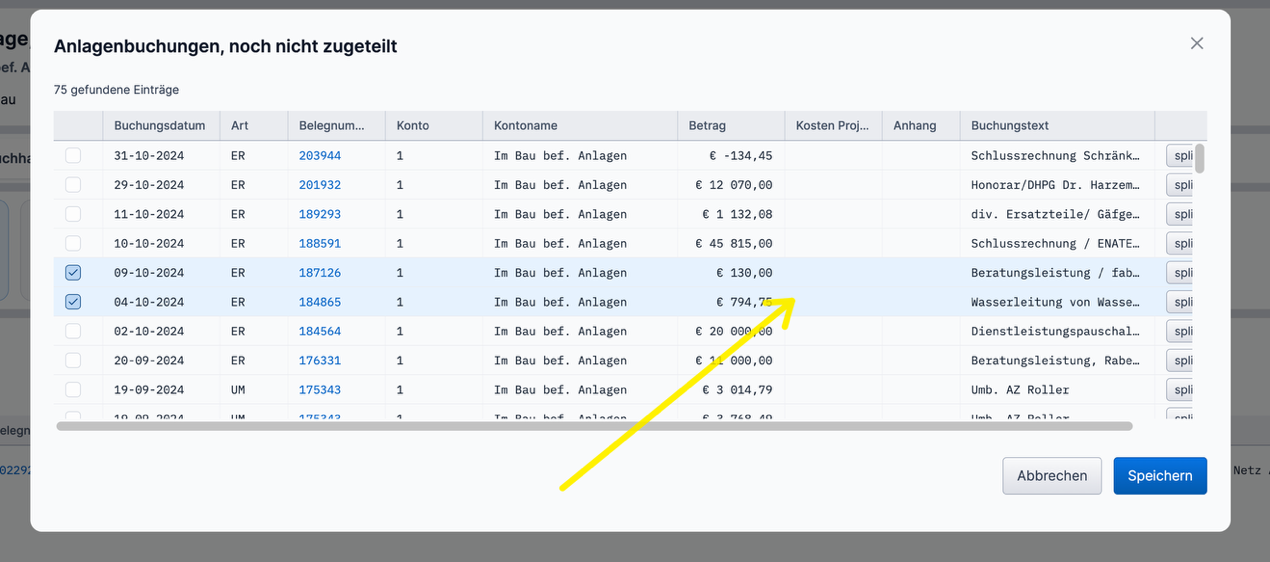This screenshot has width=1270, height=562.
Task: Open receipt link 184564
Action: 320,331
